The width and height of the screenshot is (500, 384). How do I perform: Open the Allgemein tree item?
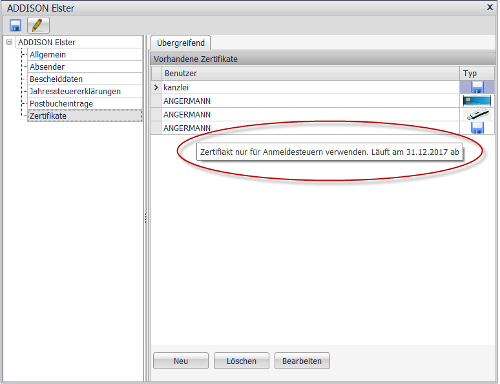pos(48,55)
